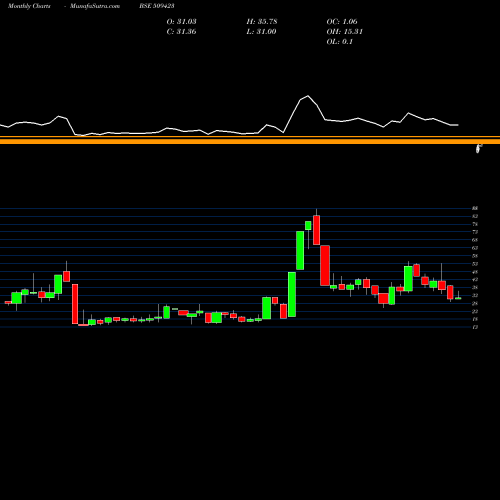This screenshot has height=500, width=500.
Task: Select the 'OL: 0.1' reading
Action: [339, 41]
